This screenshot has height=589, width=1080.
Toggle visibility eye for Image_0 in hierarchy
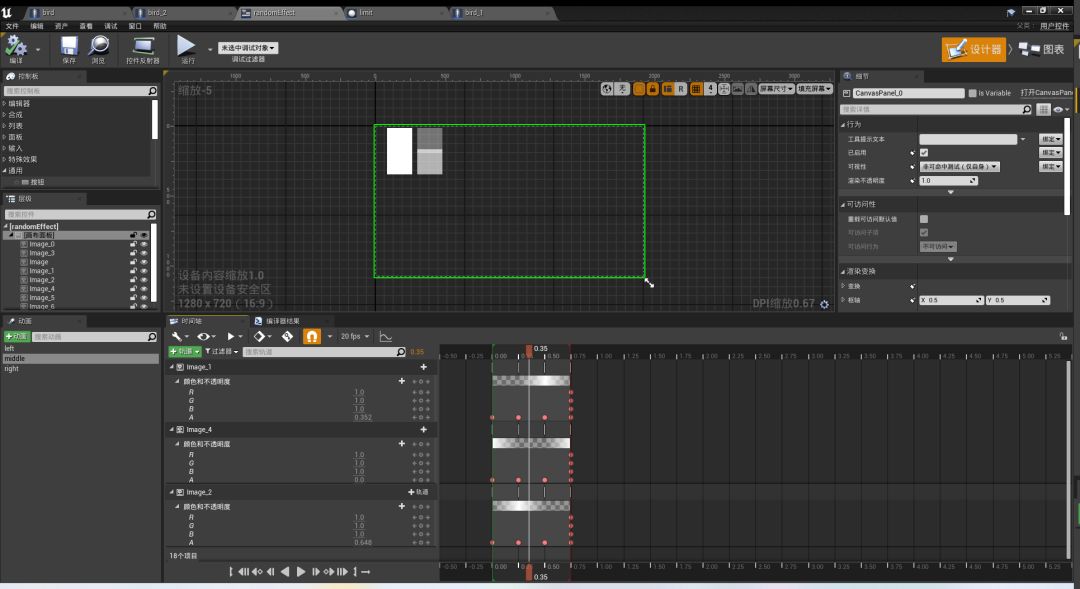click(144, 244)
